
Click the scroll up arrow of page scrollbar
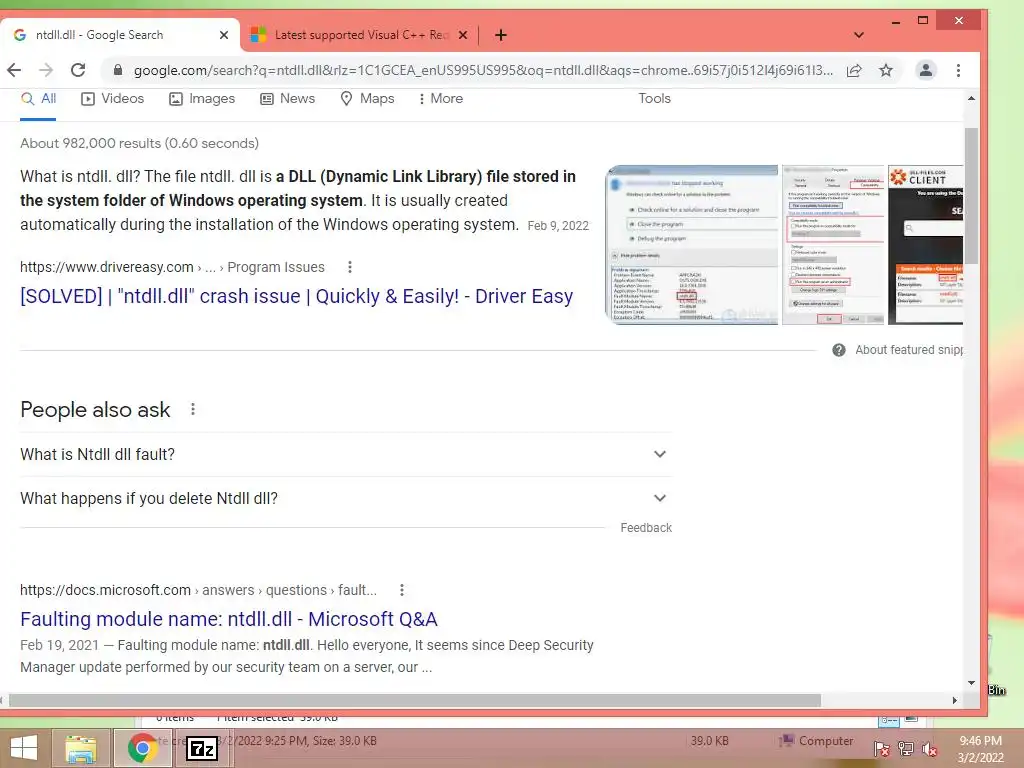pos(971,99)
